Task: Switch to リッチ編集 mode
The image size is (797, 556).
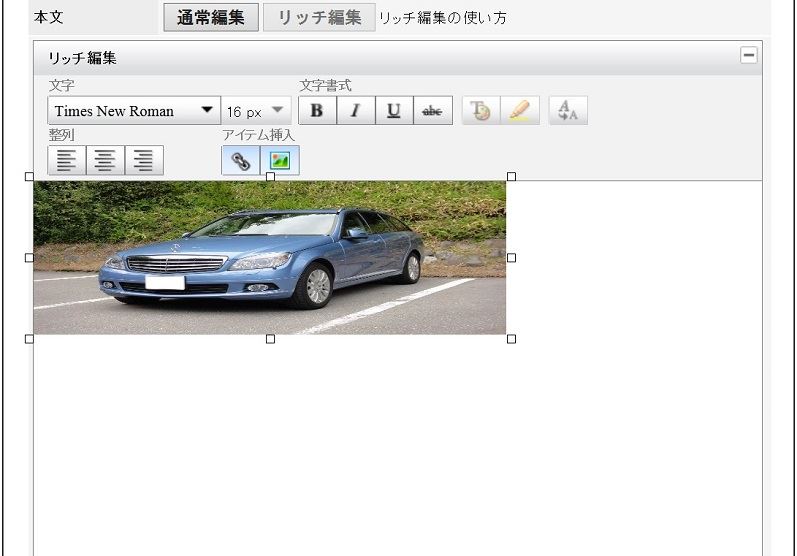Action: (319, 17)
